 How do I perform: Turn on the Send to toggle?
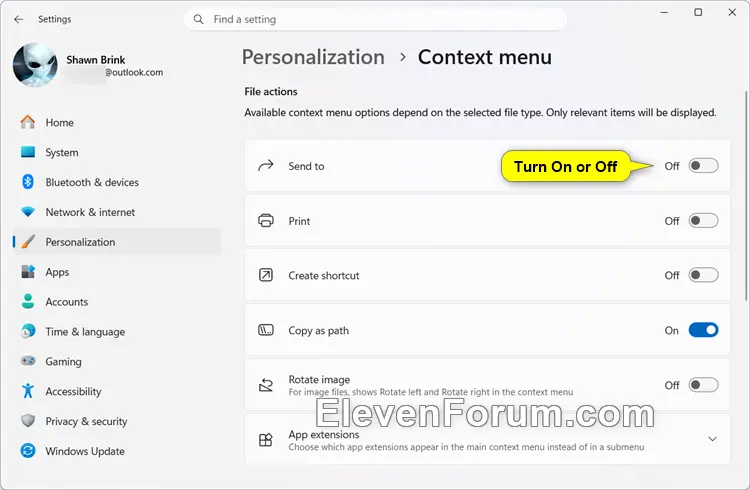(x=703, y=166)
